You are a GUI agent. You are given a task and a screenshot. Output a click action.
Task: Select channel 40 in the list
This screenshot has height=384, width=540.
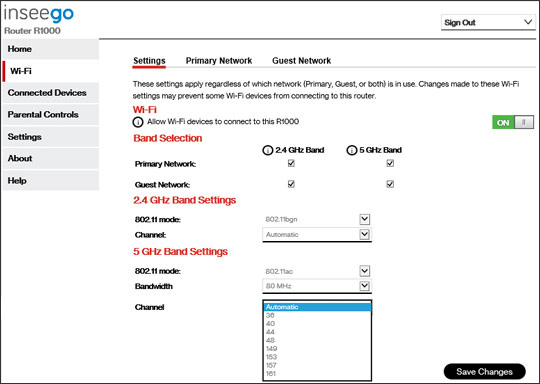click(317, 323)
